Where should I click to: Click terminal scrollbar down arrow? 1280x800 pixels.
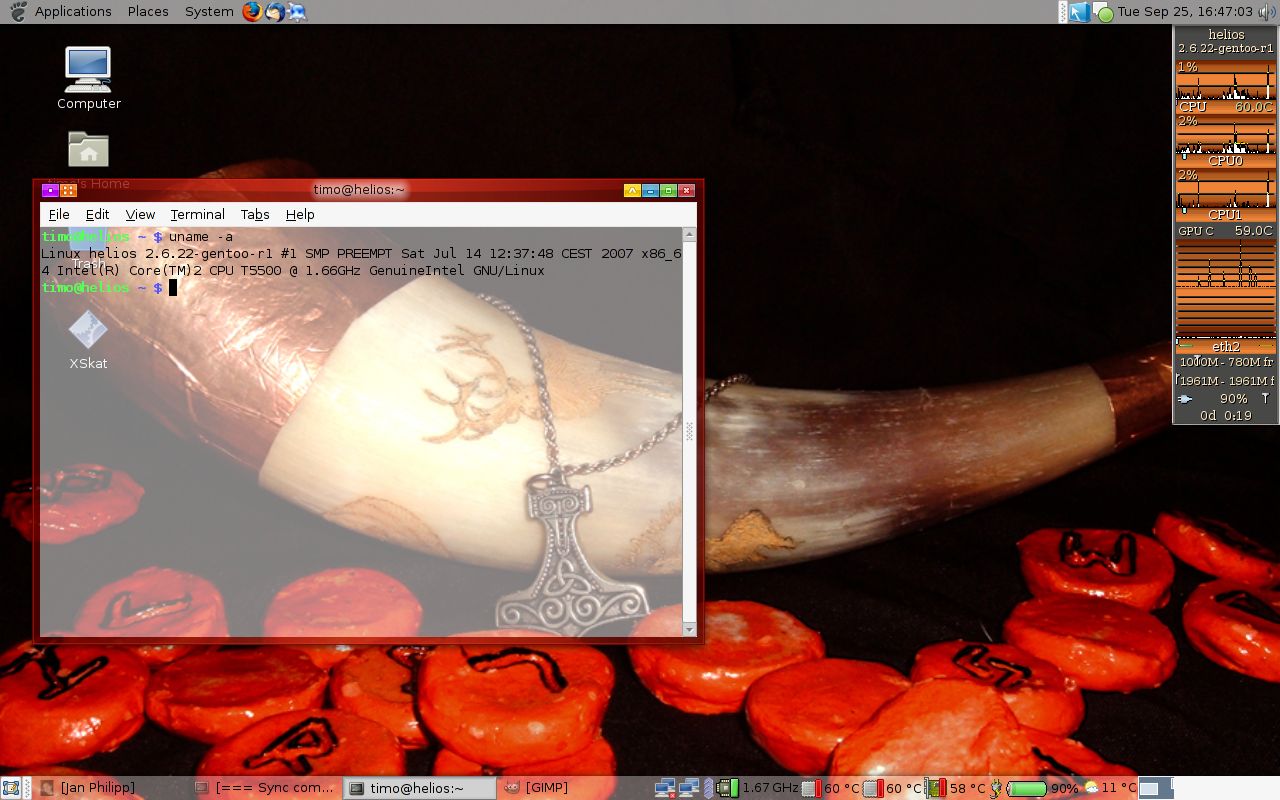689,629
